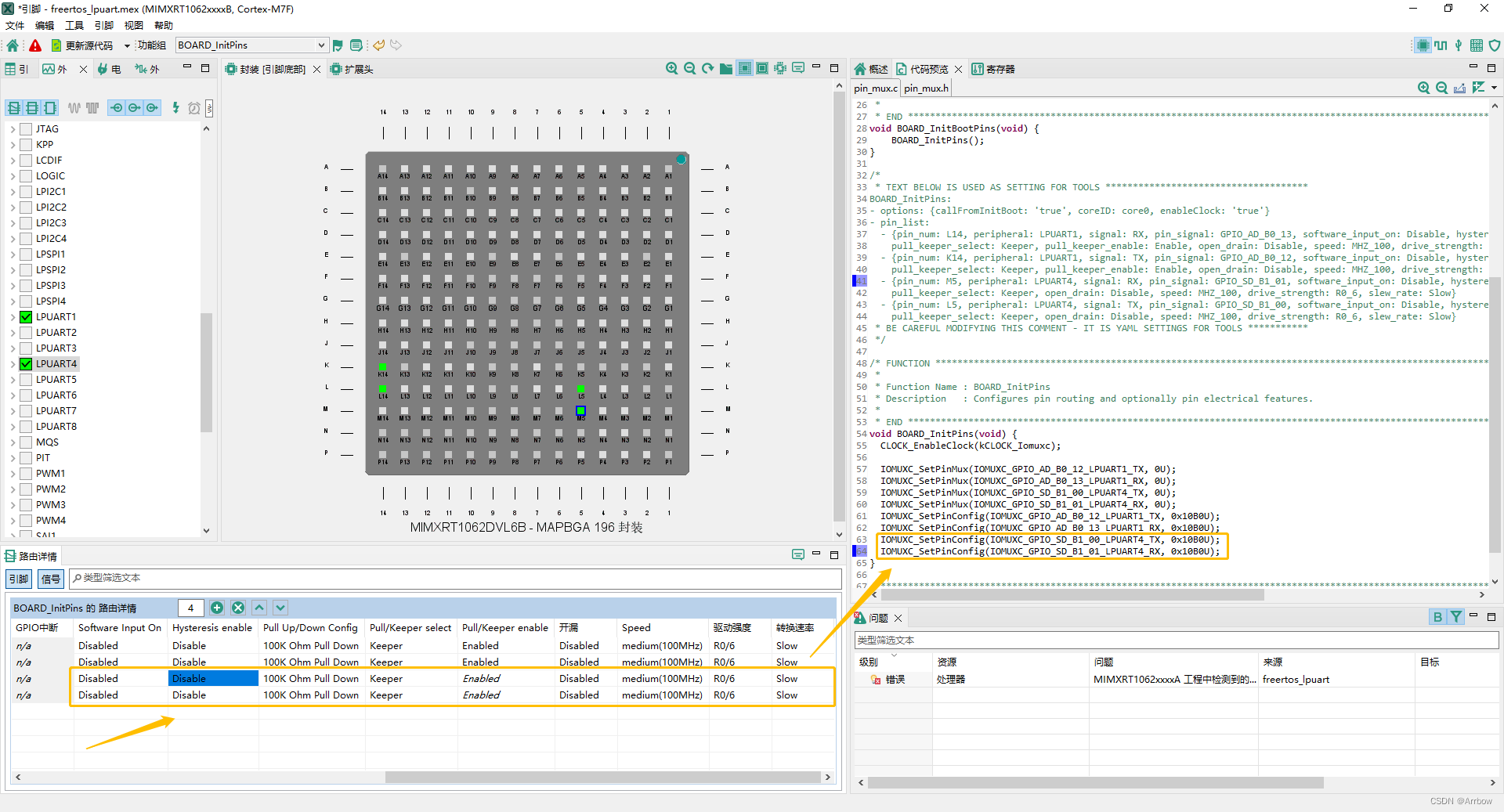Click the routing details filter text field

point(455,578)
